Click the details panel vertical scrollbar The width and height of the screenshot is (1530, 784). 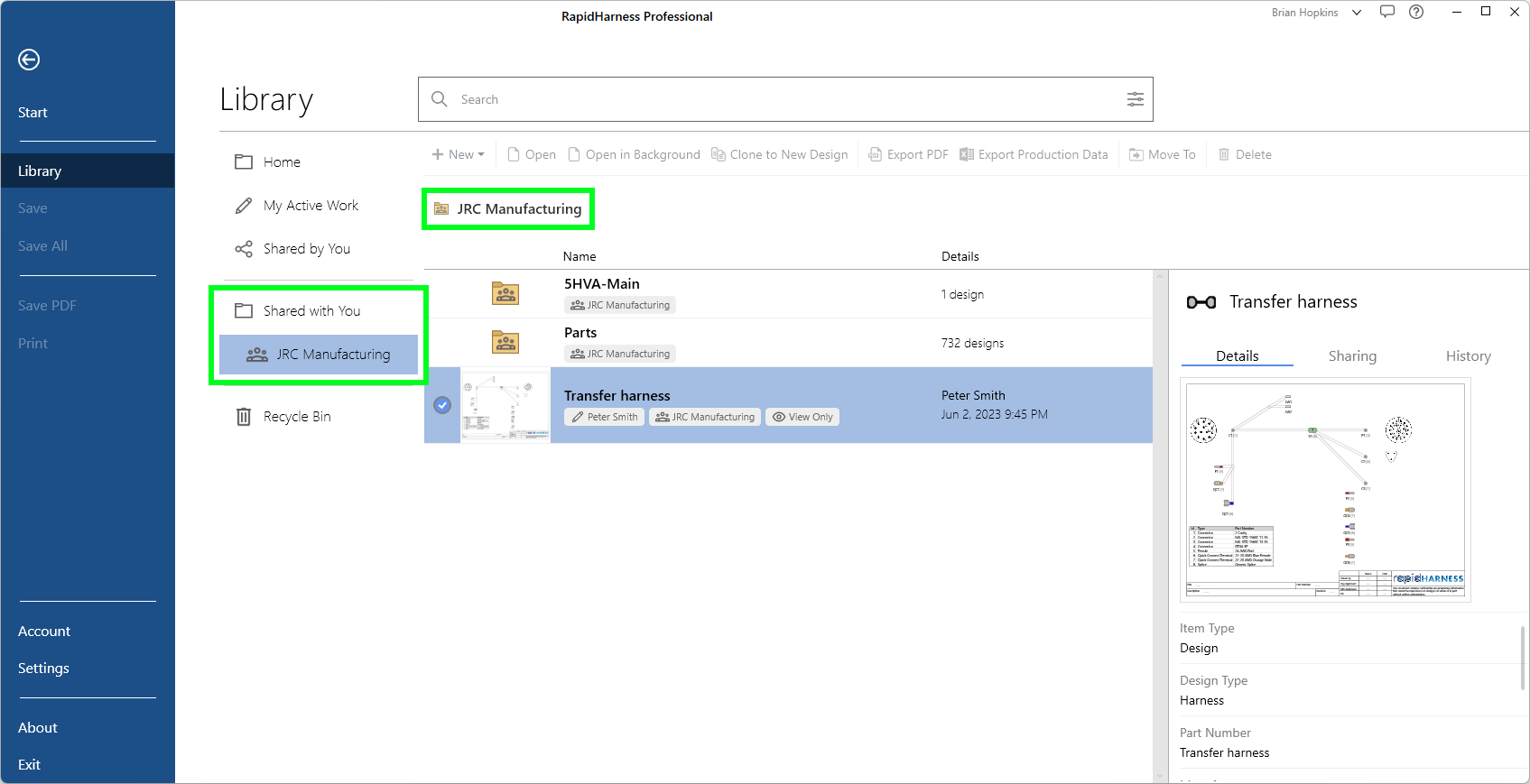point(1524,659)
